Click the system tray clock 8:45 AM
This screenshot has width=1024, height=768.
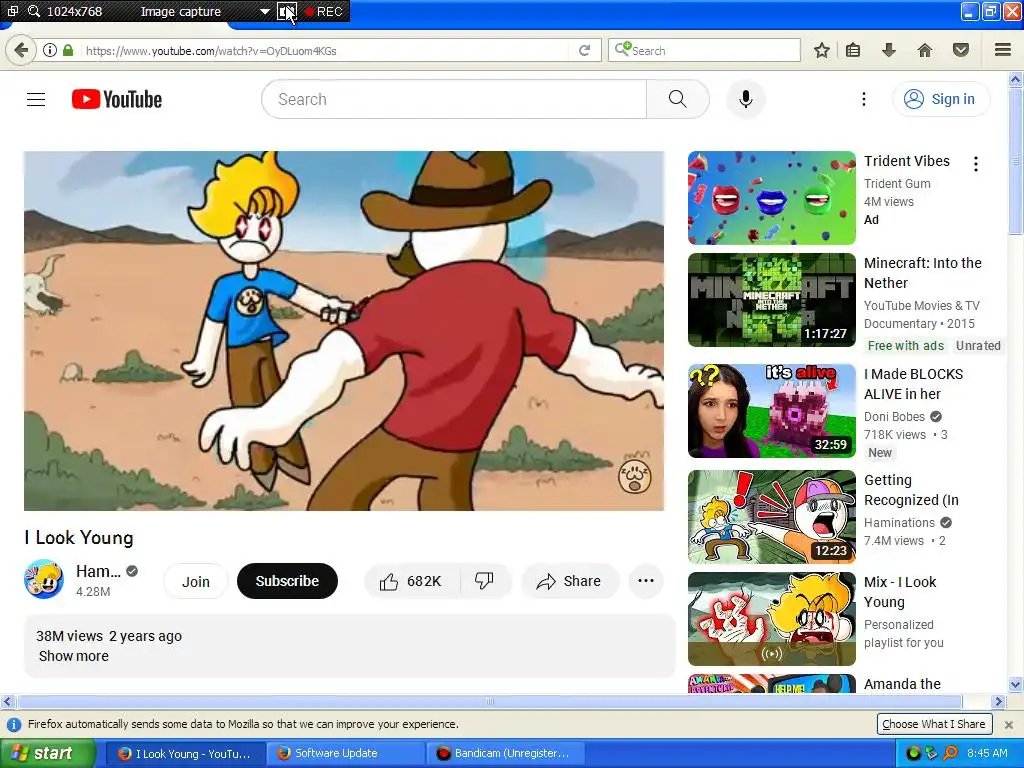pos(987,754)
